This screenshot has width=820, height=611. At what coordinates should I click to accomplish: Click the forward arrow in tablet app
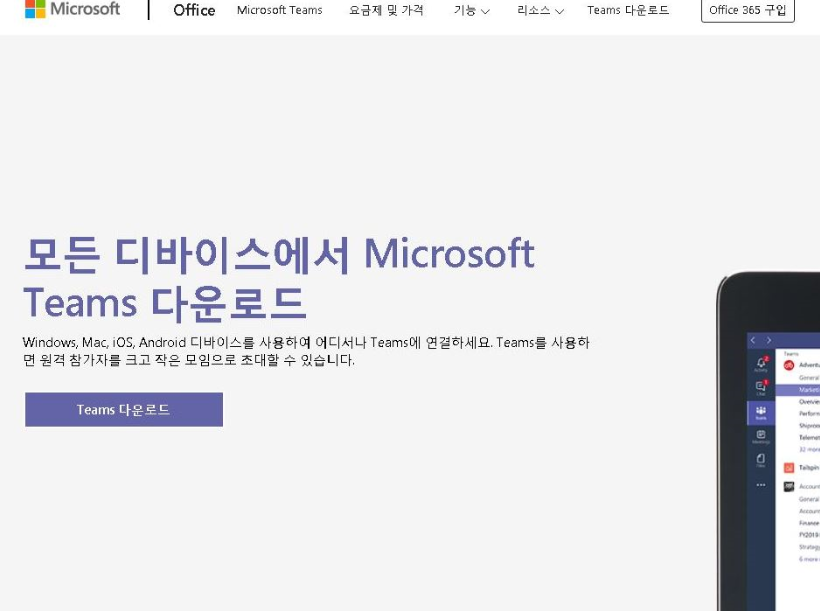tap(769, 341)
